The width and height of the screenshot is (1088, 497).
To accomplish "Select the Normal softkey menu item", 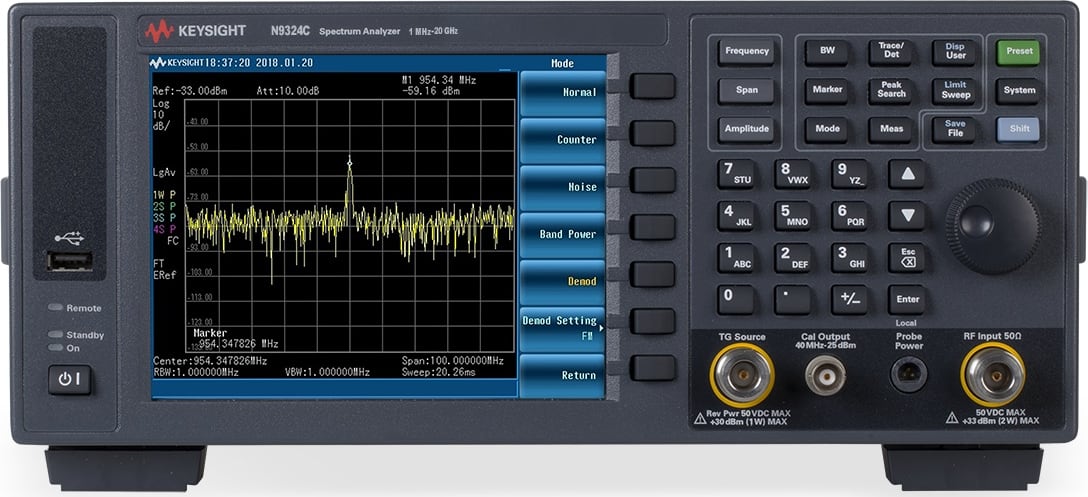I will (x=563, y=93).
